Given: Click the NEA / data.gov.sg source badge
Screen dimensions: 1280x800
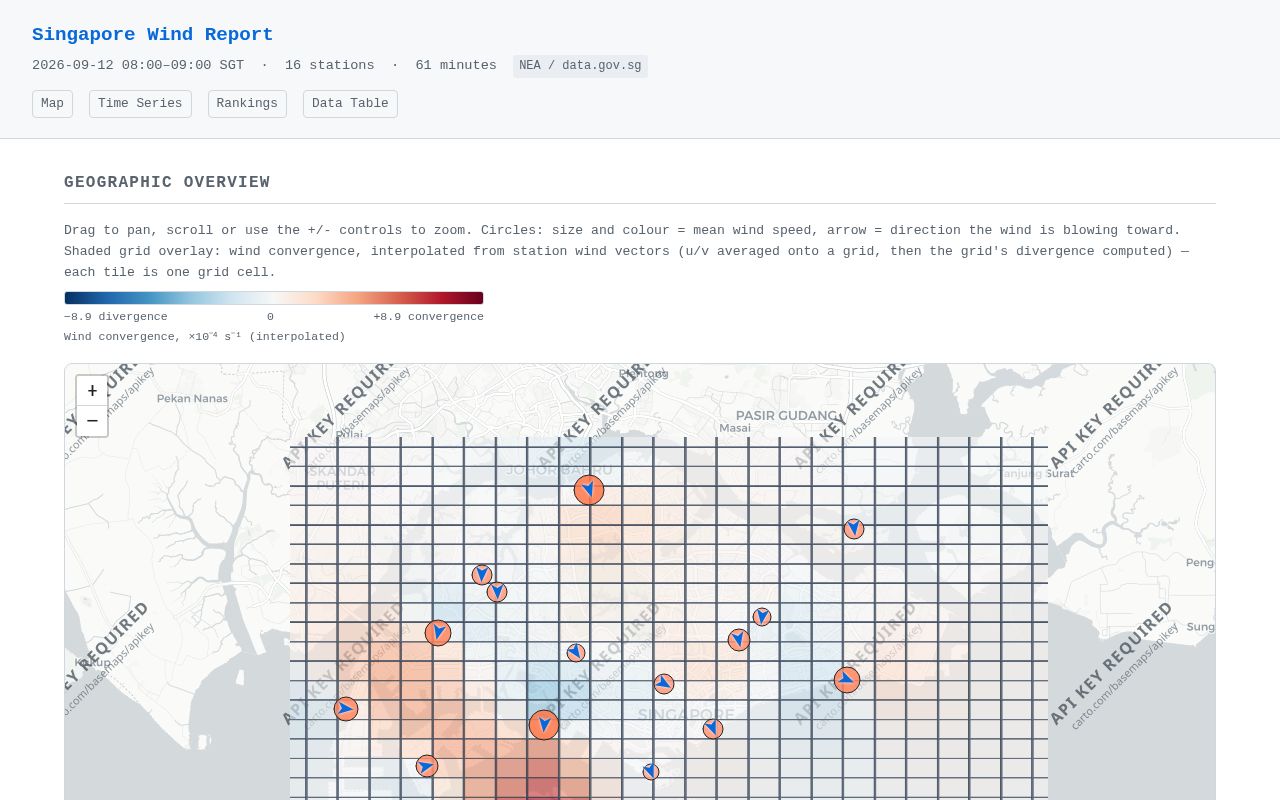Looking at the screenshot, I should point(580,66).
